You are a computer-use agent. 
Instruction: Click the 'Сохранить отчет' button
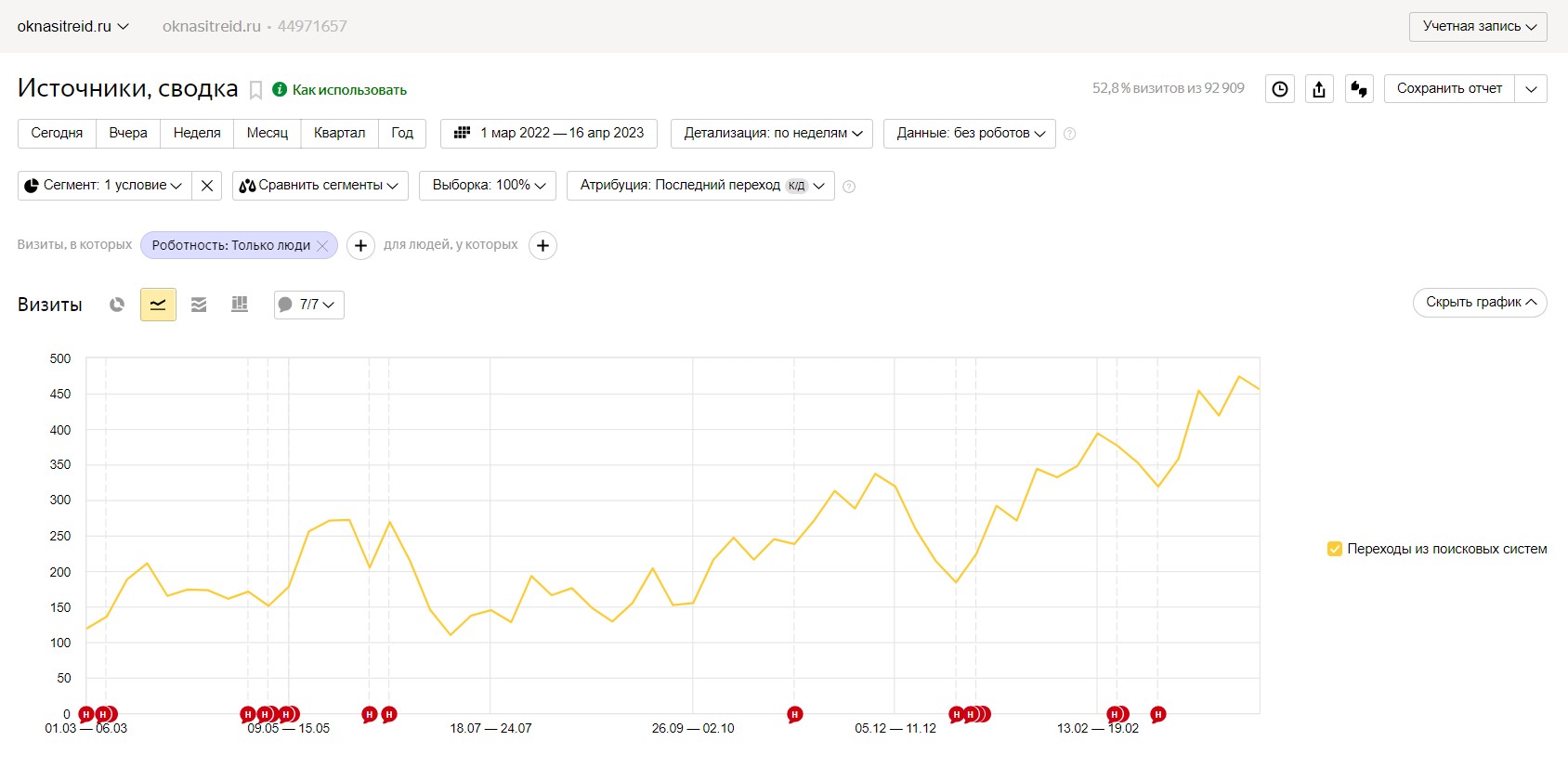pos(1449,88)
